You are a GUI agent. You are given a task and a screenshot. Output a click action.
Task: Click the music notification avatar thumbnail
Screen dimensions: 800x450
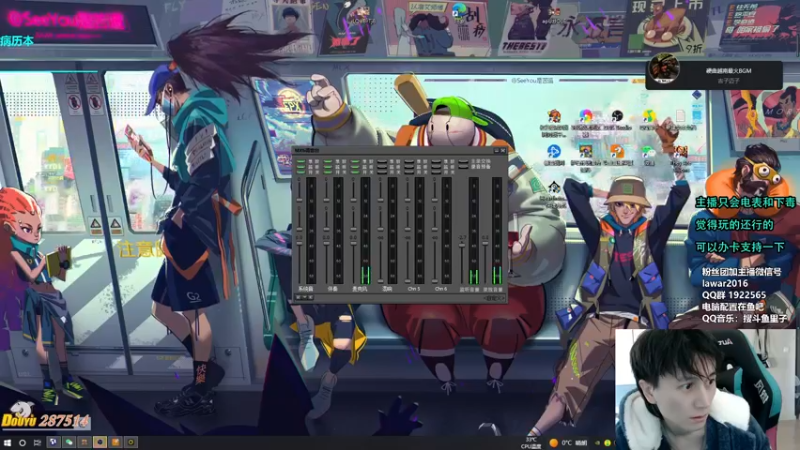click(x=664, y=69)
